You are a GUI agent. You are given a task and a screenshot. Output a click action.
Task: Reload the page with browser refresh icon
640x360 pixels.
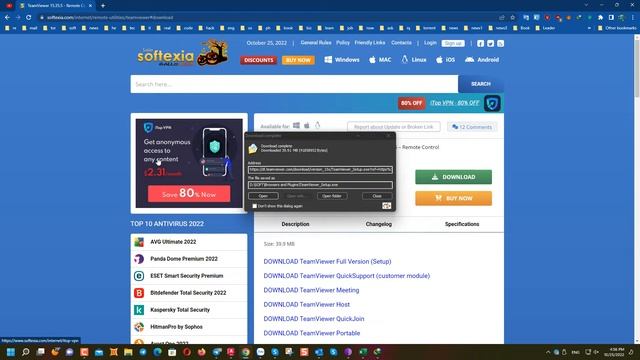[29, 18]
